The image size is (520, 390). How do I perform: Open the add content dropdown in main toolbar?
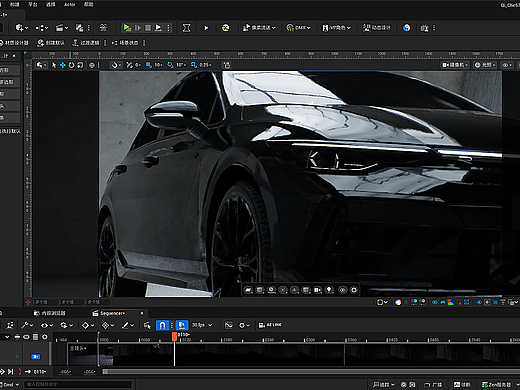pos(22,28)
